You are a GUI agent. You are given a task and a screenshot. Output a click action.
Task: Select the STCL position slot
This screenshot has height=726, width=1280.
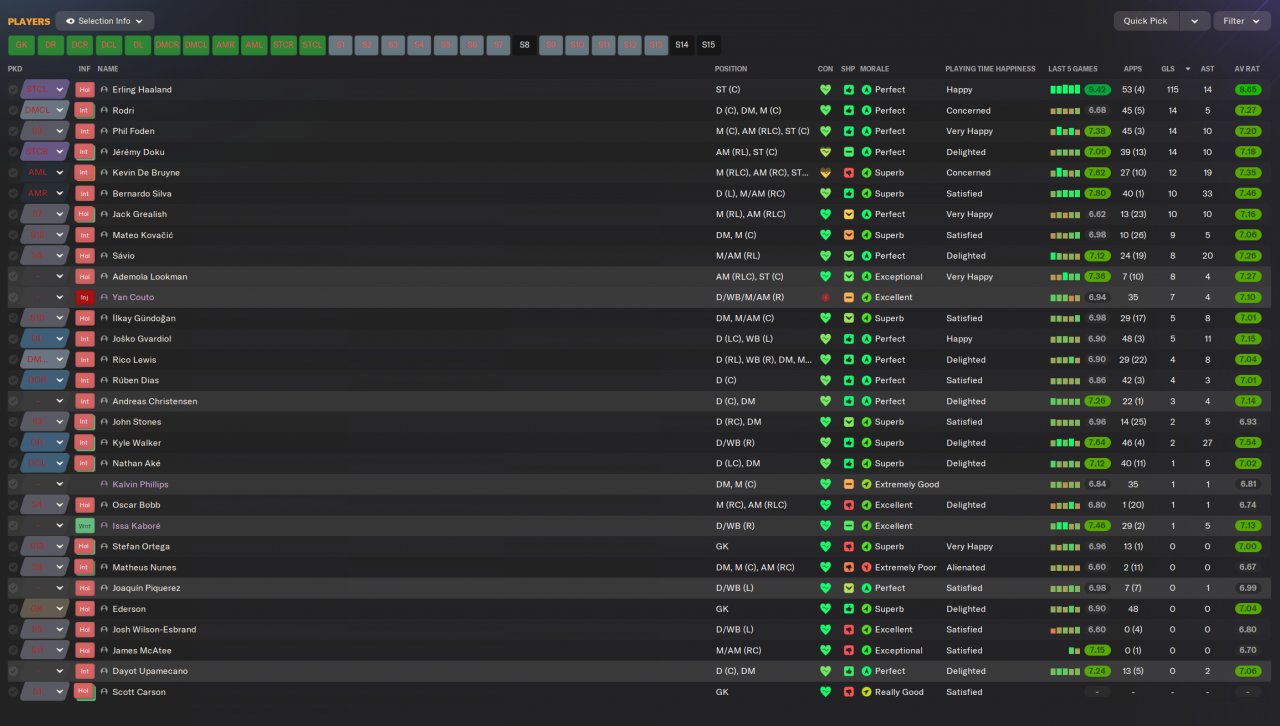[313, 45]
